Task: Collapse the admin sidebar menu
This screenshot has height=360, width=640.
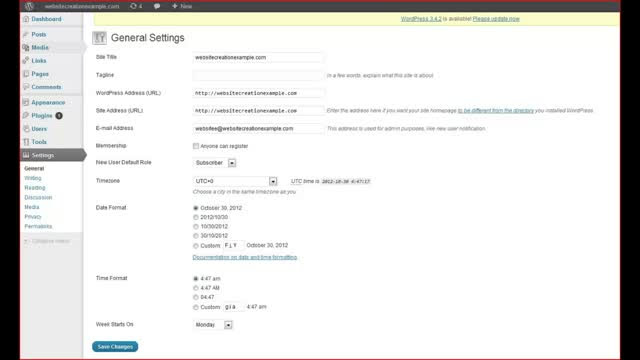Action: point(47,241)
